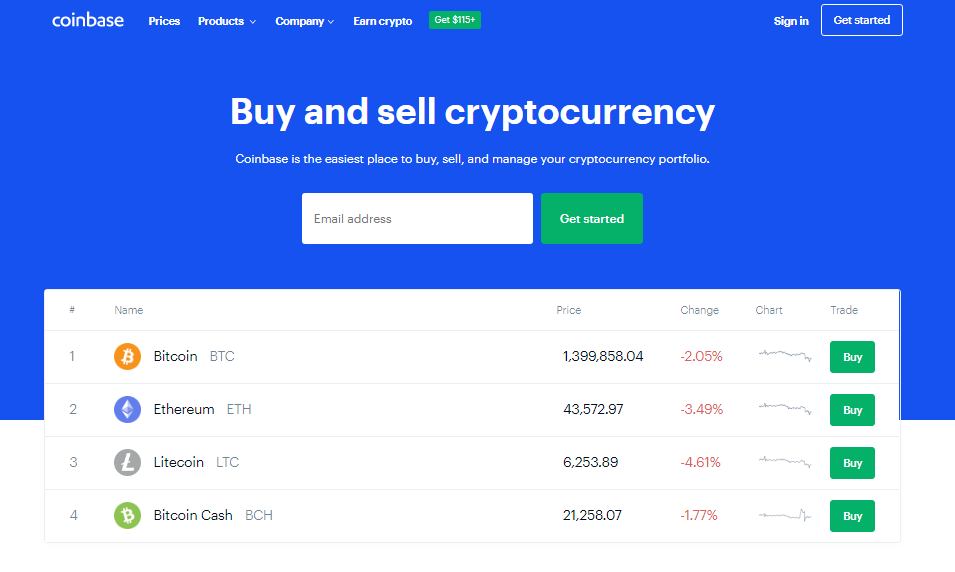Click the Sign in link
955x572 pixels.
tap(791, 21)
